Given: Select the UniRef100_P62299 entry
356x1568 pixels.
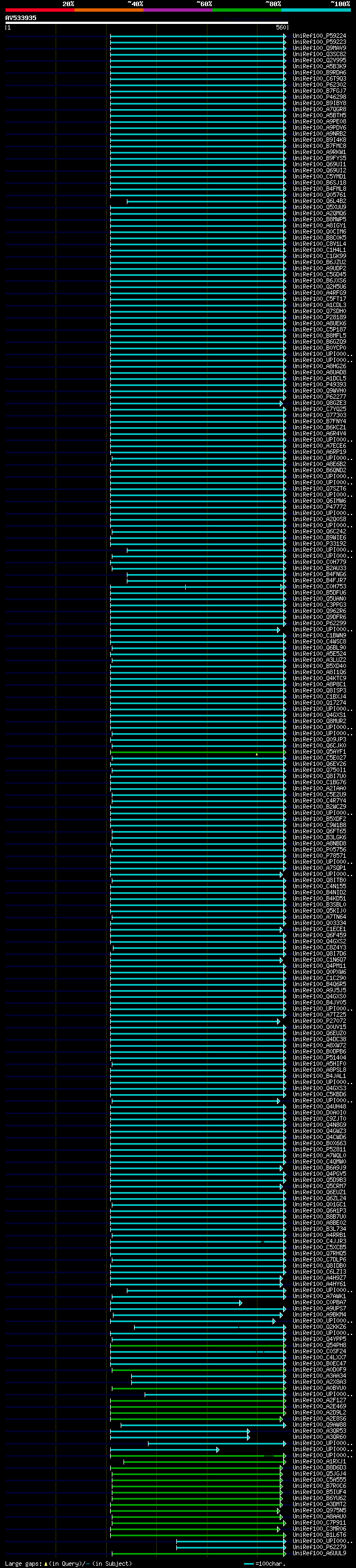Looking at the screenshot, I should point(319,624).
